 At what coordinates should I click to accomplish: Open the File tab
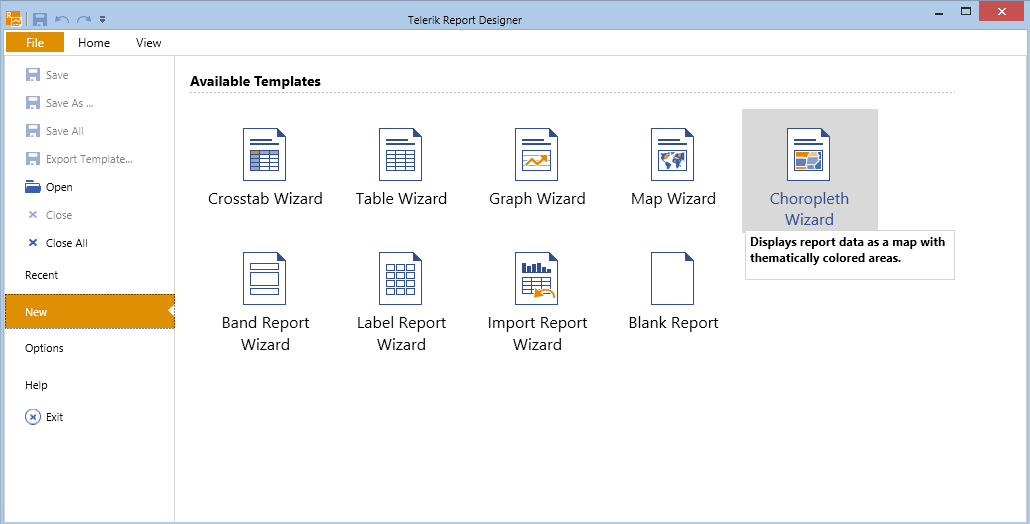[35, 43]
